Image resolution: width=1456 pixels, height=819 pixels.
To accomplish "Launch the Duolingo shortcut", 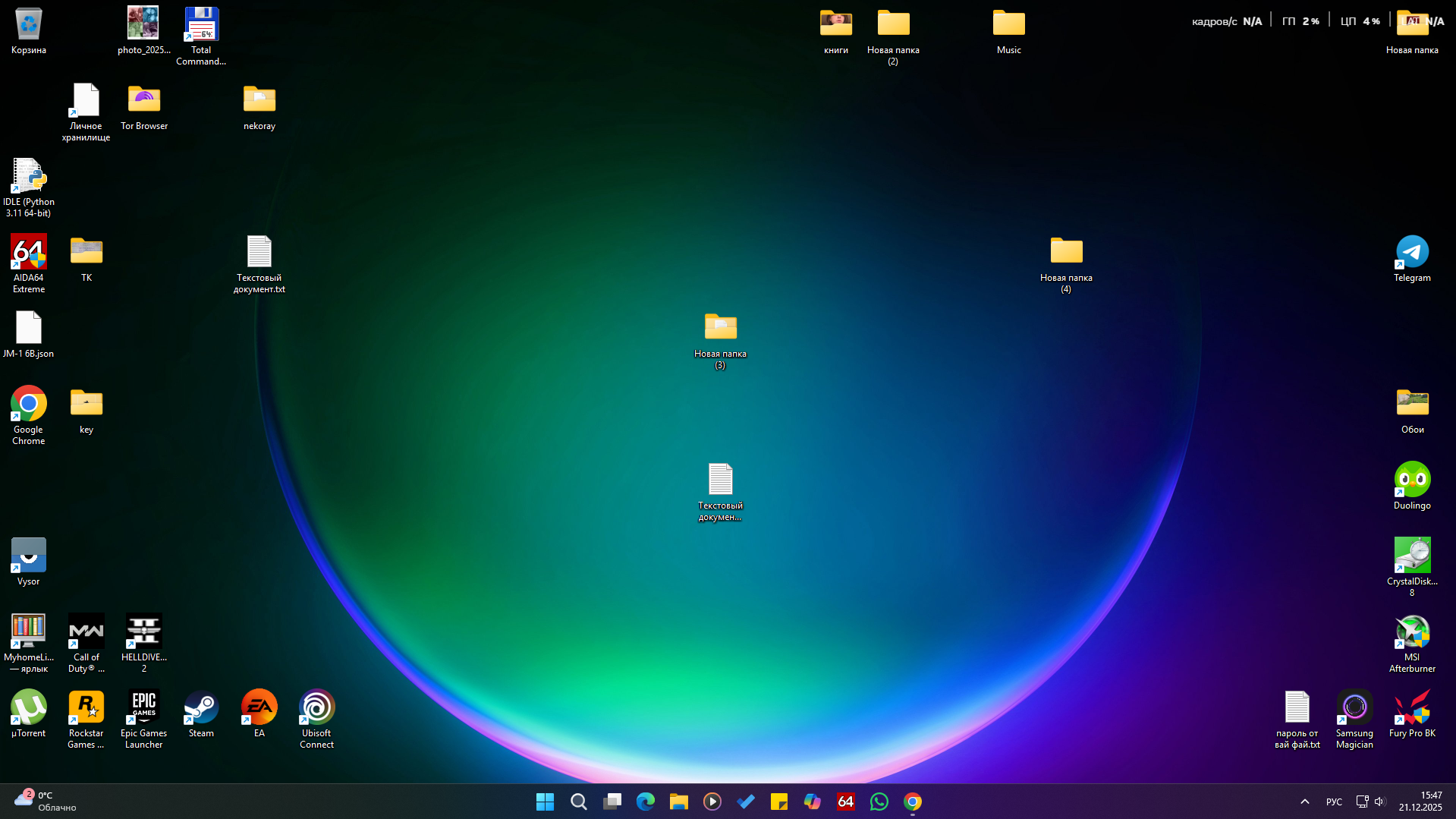I will click(1412, 487).
